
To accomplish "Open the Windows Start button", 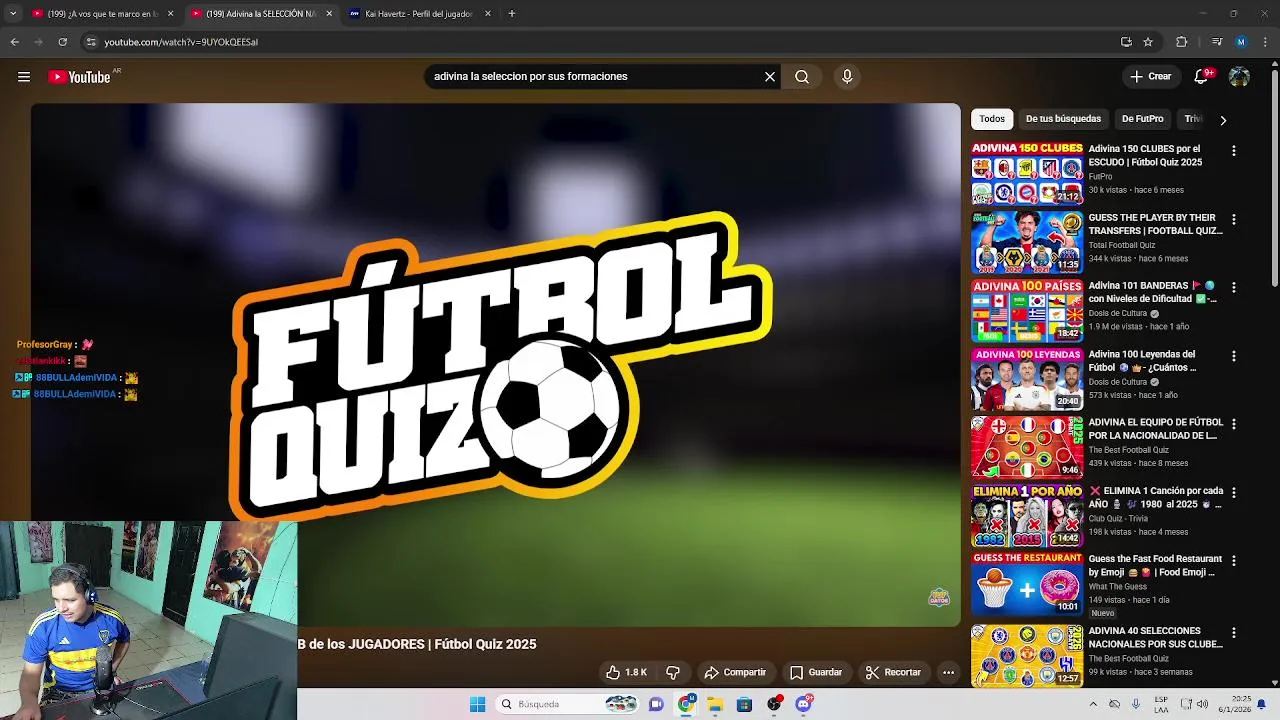I will (478, 704).
